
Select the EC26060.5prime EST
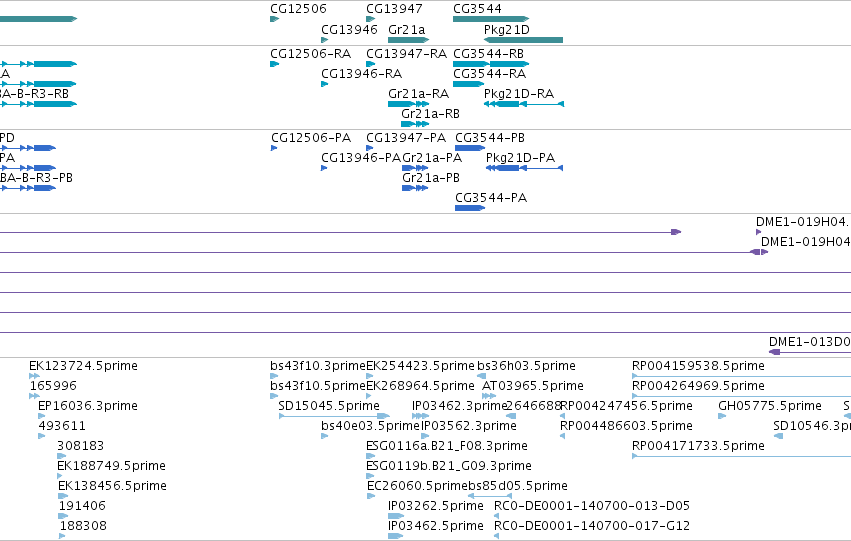417,486
